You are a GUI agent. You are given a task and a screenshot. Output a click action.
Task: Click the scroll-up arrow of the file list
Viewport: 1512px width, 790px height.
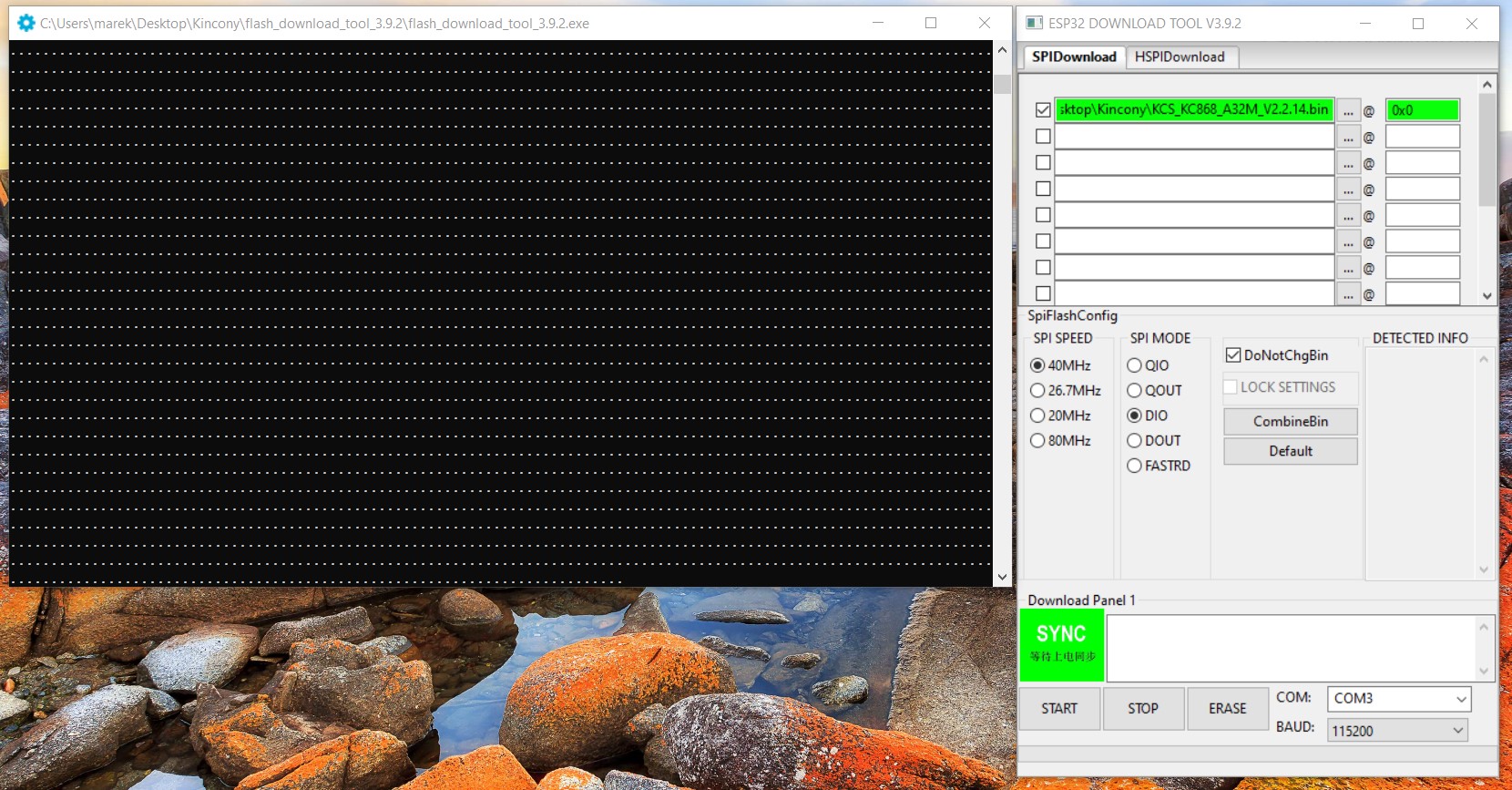(x=1486, y=85)
